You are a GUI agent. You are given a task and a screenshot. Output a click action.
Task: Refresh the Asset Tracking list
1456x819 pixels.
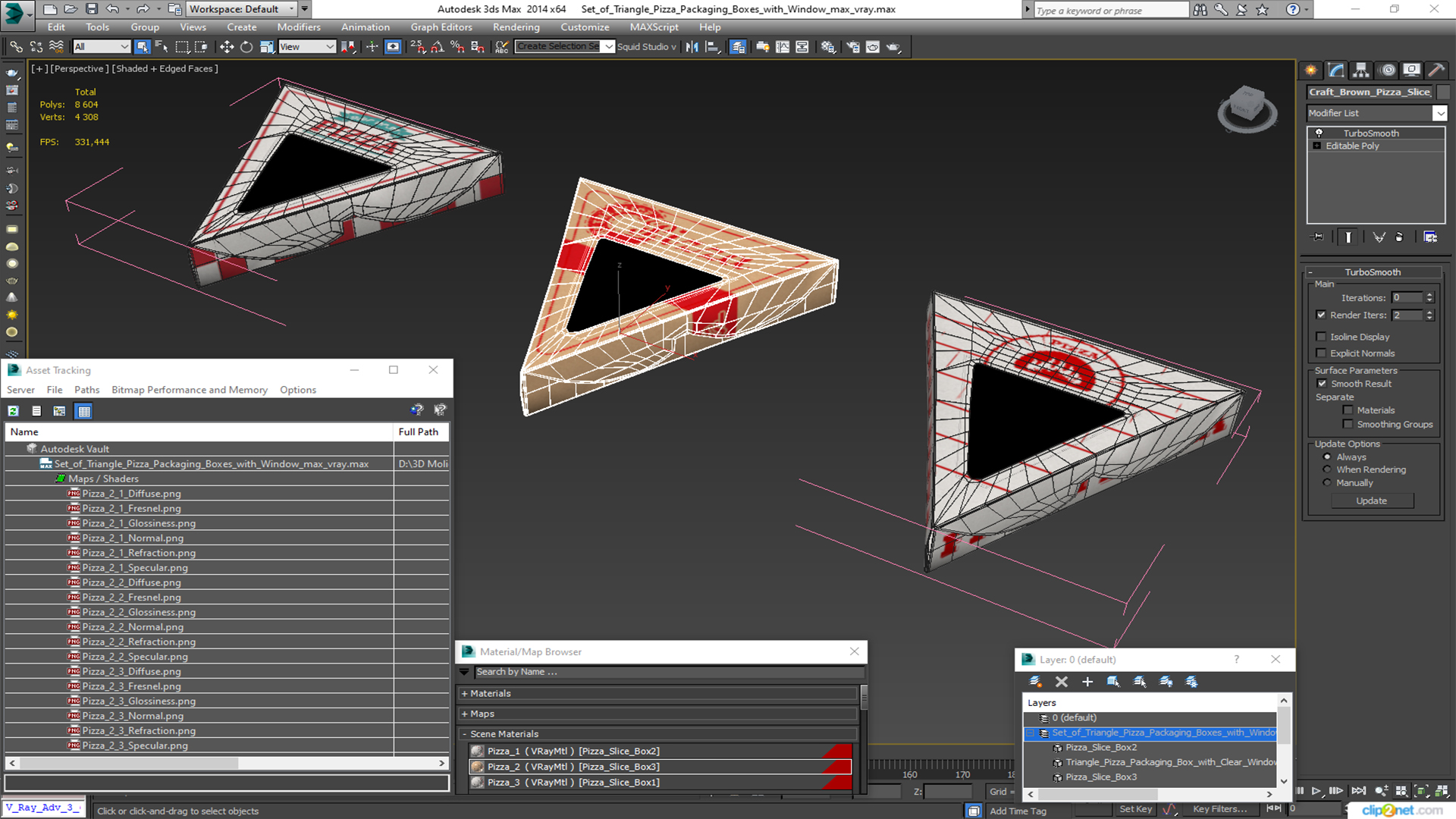(13, 411)
